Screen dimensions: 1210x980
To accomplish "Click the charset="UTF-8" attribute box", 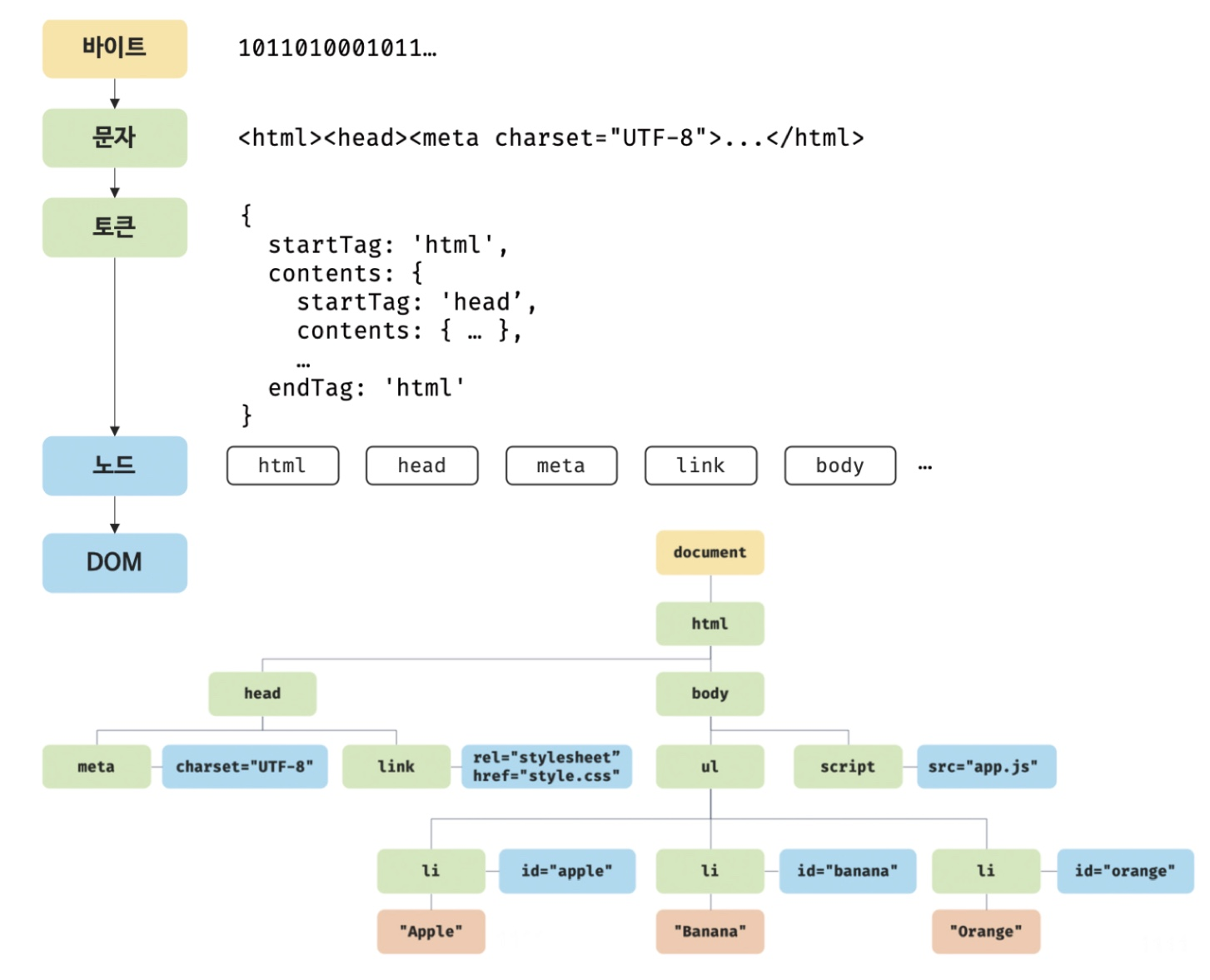I will [x=245, y=767].
